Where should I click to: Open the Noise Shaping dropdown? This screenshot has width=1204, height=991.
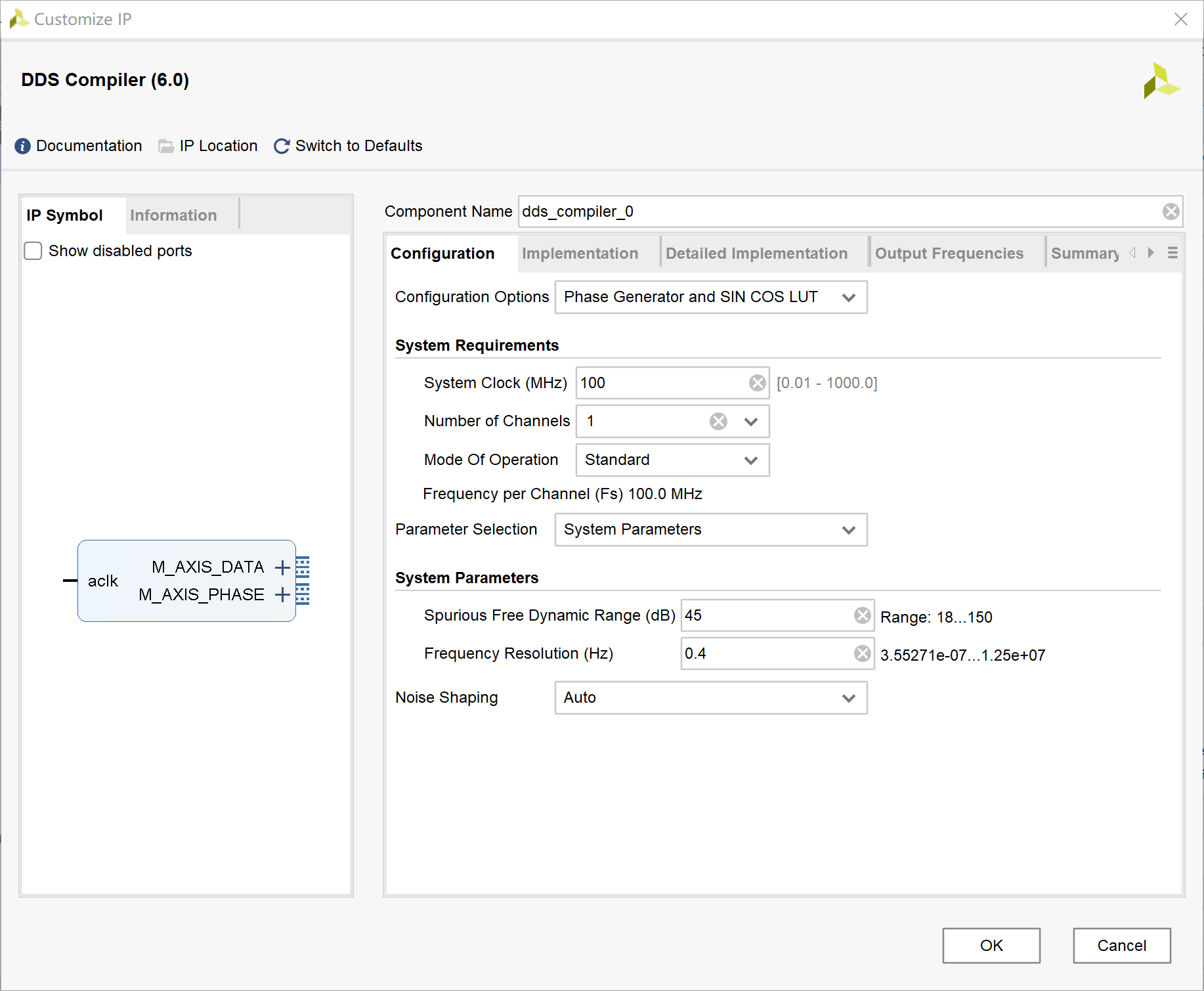pyautogui.click(x=849, y=698)
